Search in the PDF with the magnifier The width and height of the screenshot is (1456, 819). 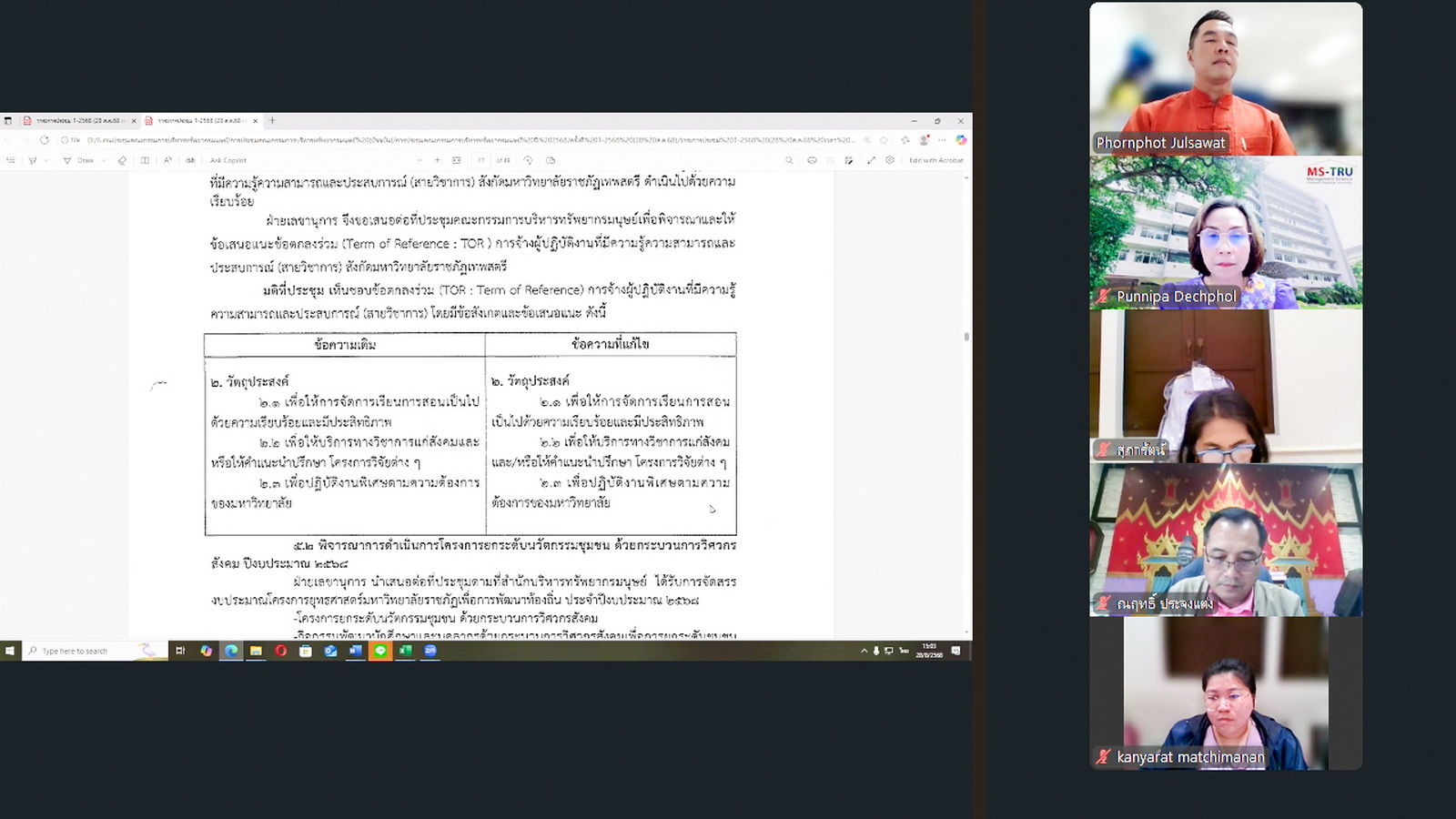(x=789, y=160)
